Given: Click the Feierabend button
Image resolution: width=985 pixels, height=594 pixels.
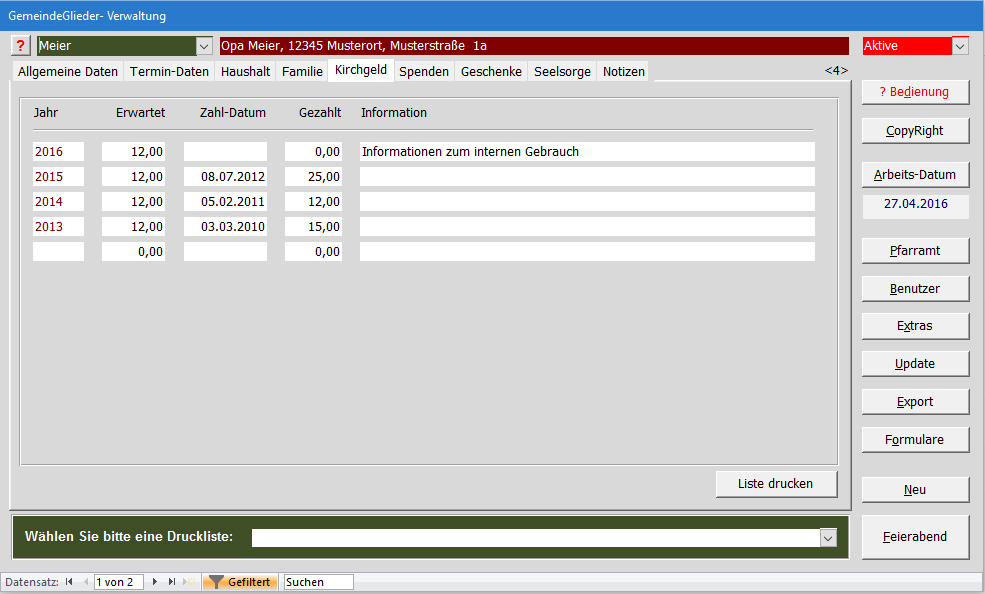Looking at the screenshot, I should pos(915,537).
